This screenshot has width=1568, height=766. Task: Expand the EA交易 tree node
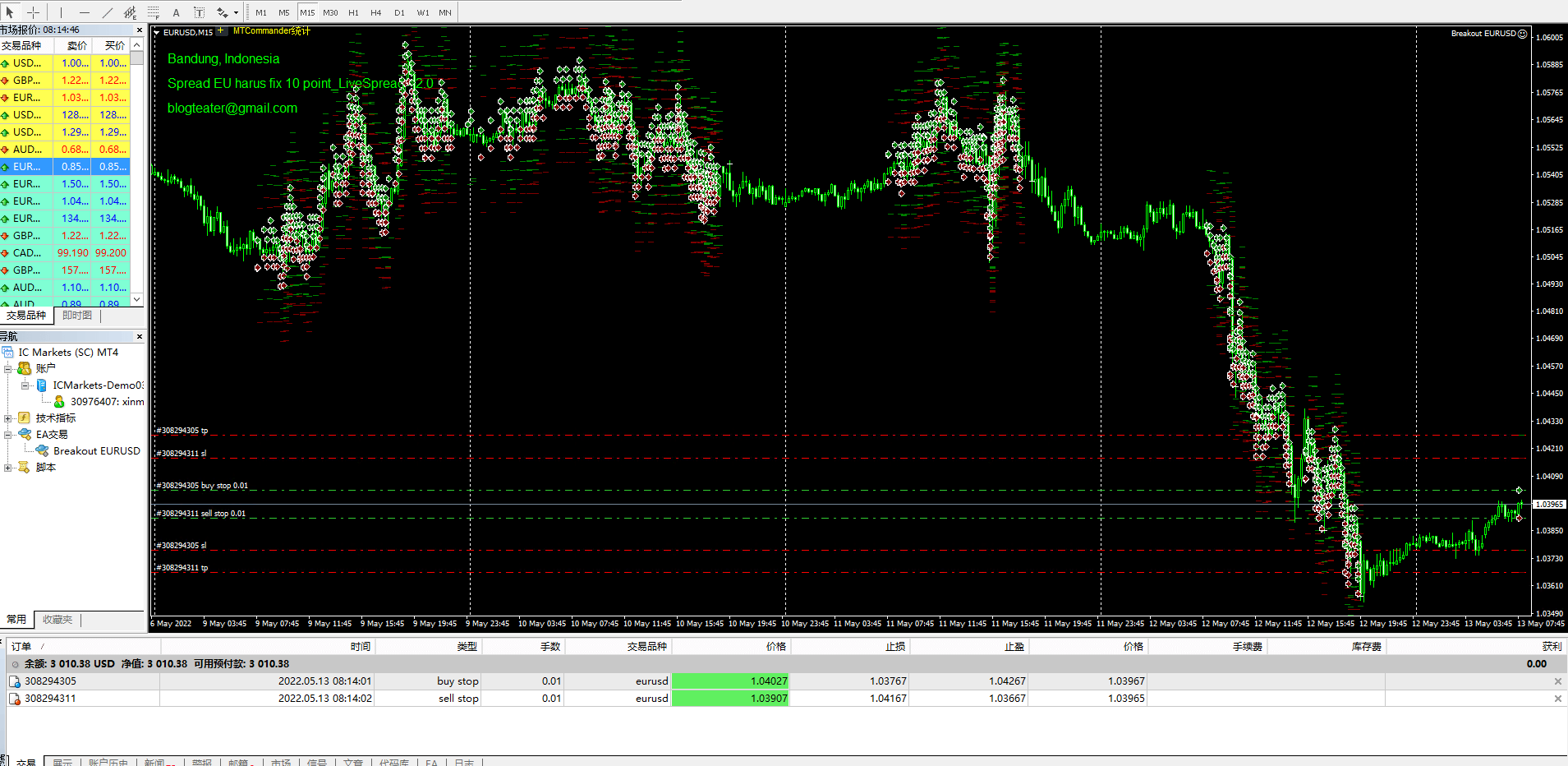coord(7,434)
